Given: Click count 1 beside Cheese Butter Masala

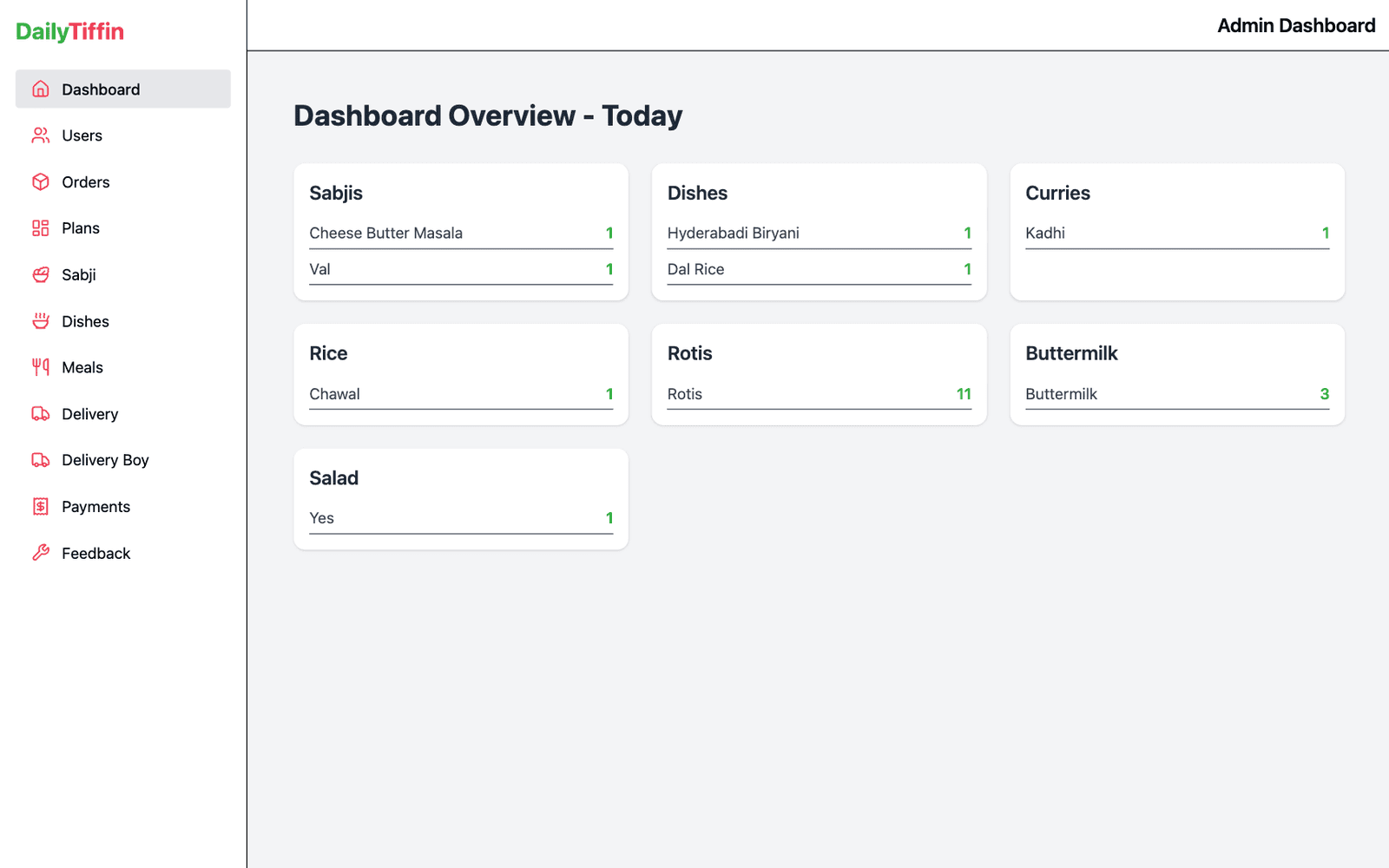Looking at the screenshot, I should pyautogui.click(x=609, y=233).
